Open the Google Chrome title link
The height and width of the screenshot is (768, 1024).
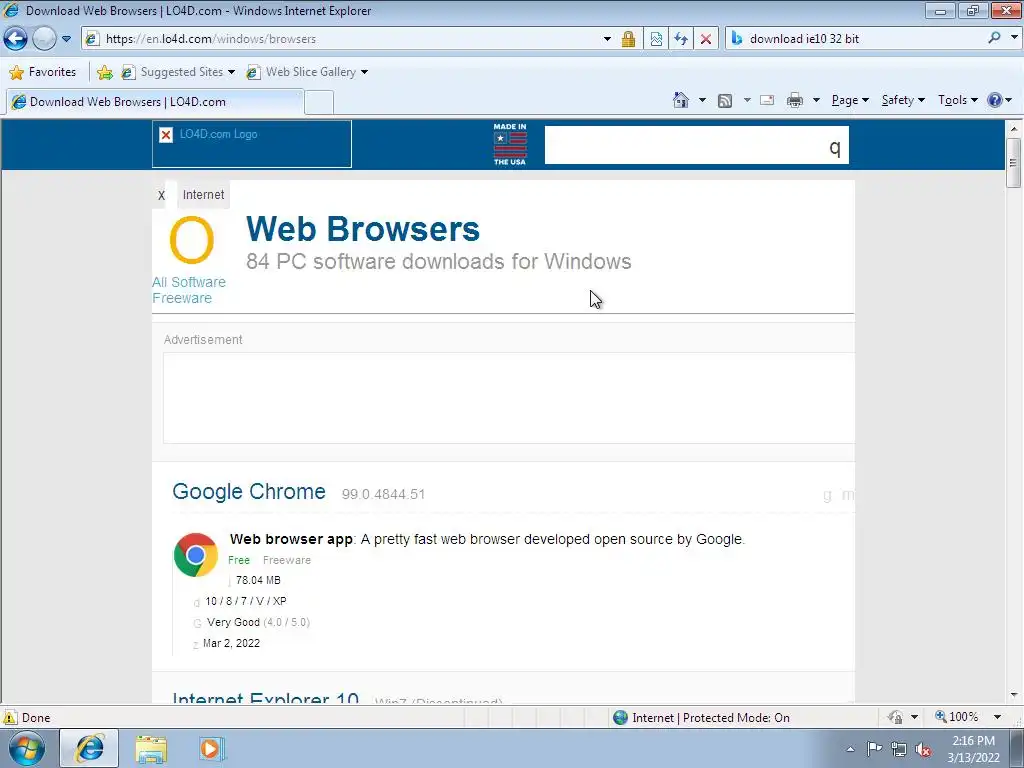click(249, 491)
